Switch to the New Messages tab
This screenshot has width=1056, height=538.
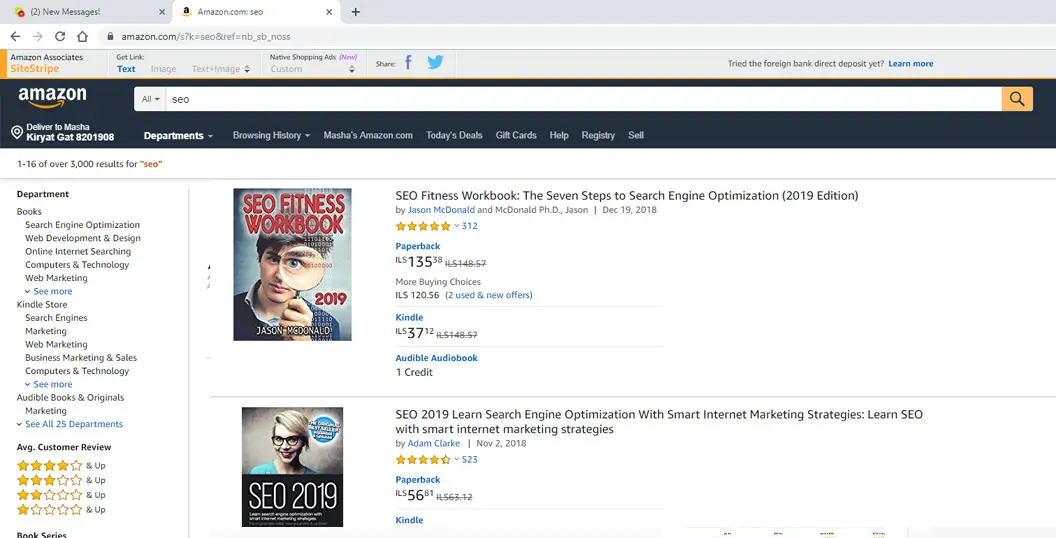point(86,11)
